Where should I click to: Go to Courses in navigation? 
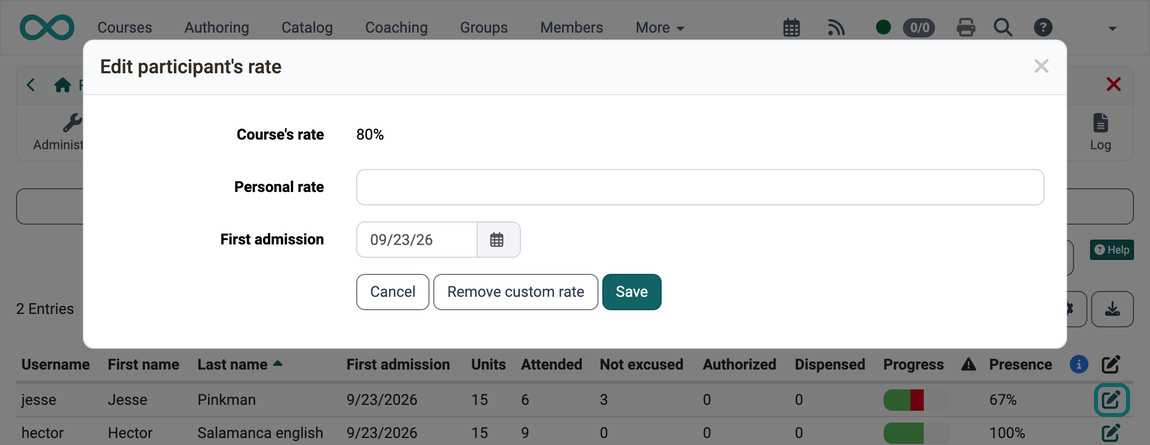125,28
